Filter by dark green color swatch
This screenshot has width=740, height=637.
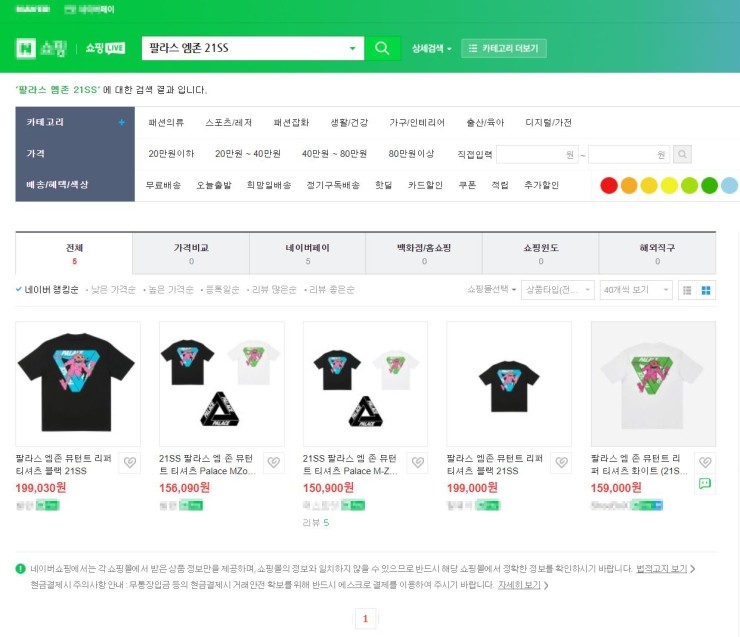coord(709,185)
